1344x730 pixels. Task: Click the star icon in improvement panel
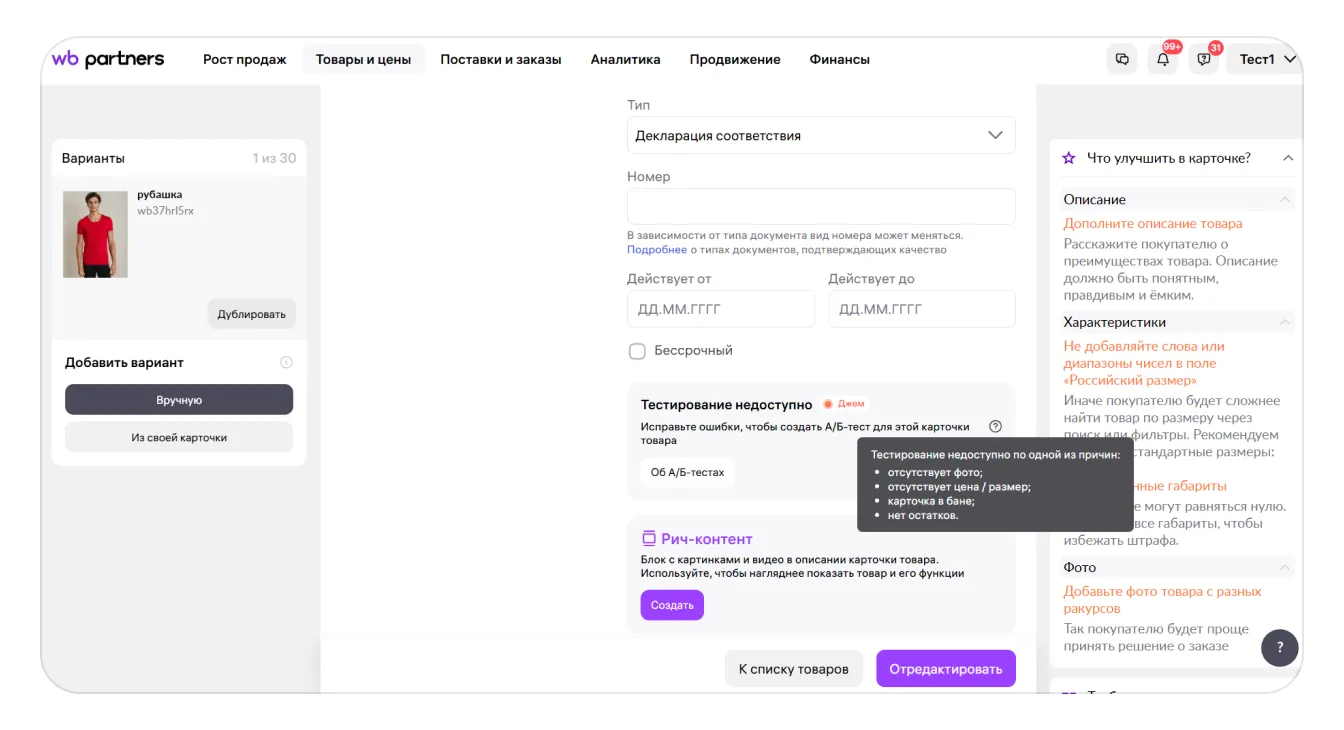point(1069,158)
